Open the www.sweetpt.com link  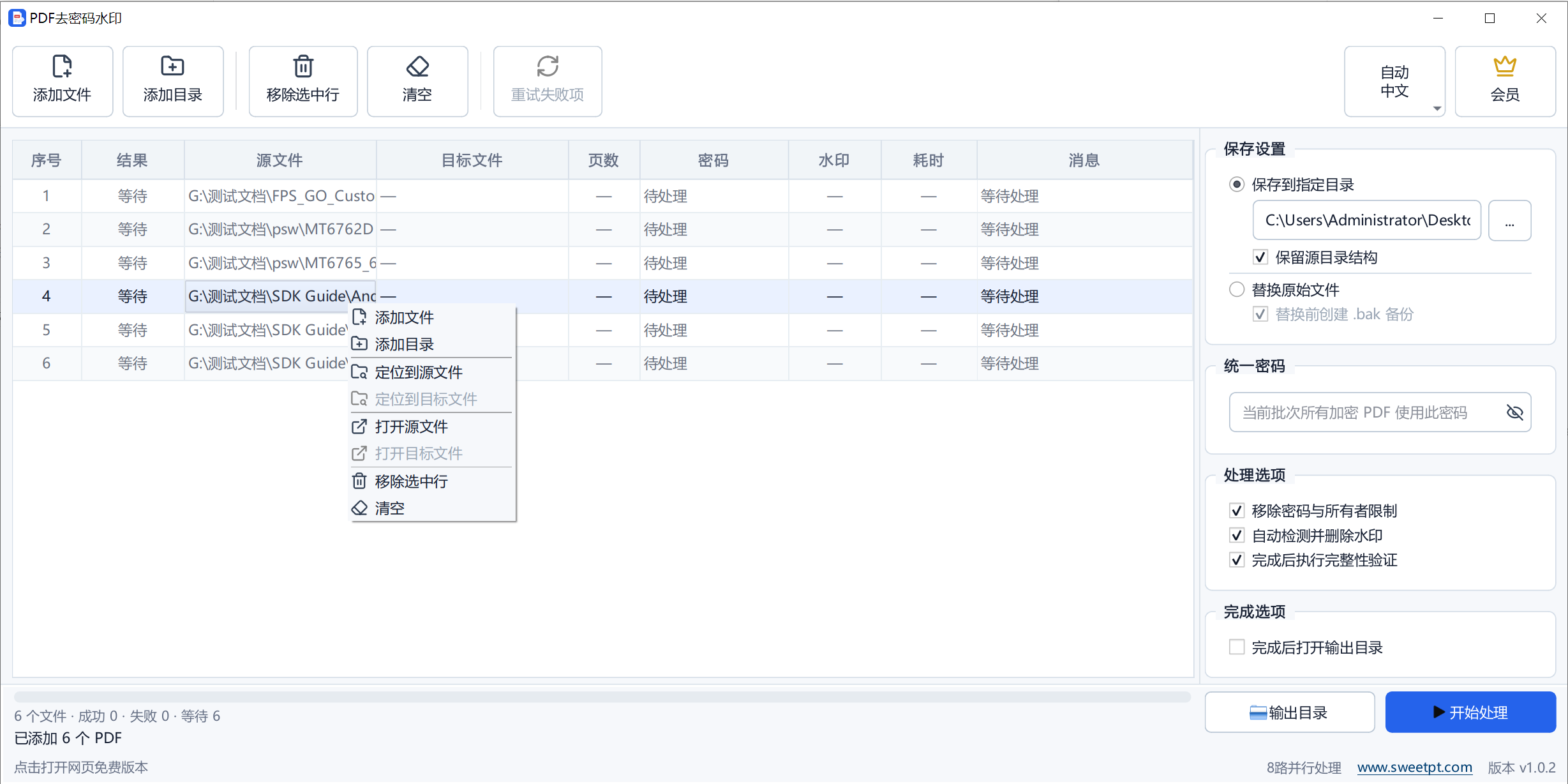point(1414,767)
